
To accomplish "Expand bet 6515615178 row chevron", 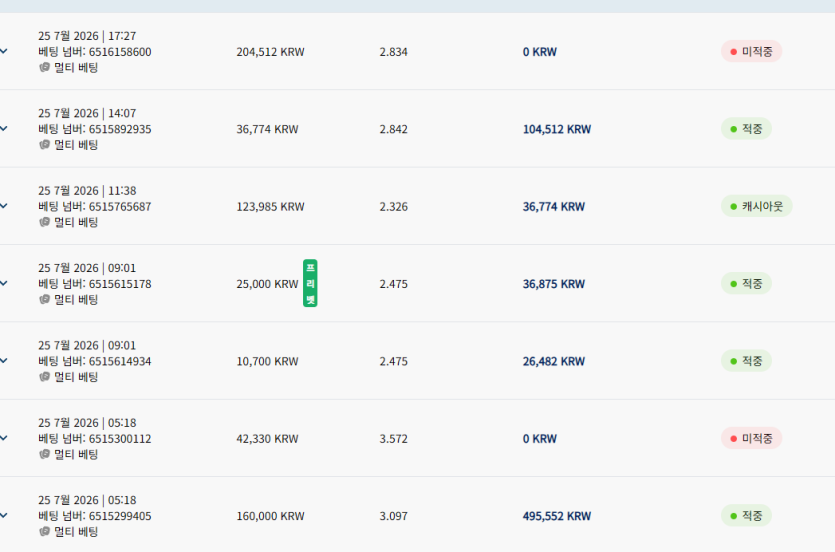I will pyautogui.click(x=3, y=284).
